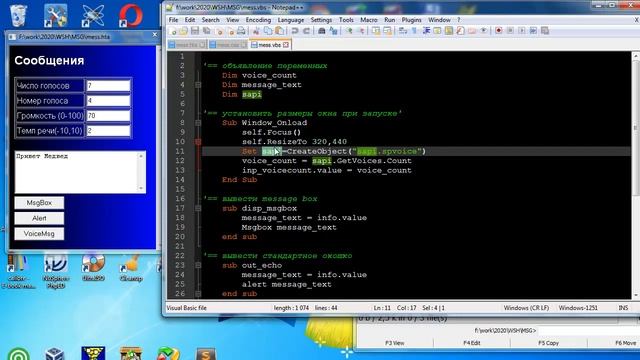Click the Save file toolbar icon
The image size is (640, 360).
pos(195,31)
